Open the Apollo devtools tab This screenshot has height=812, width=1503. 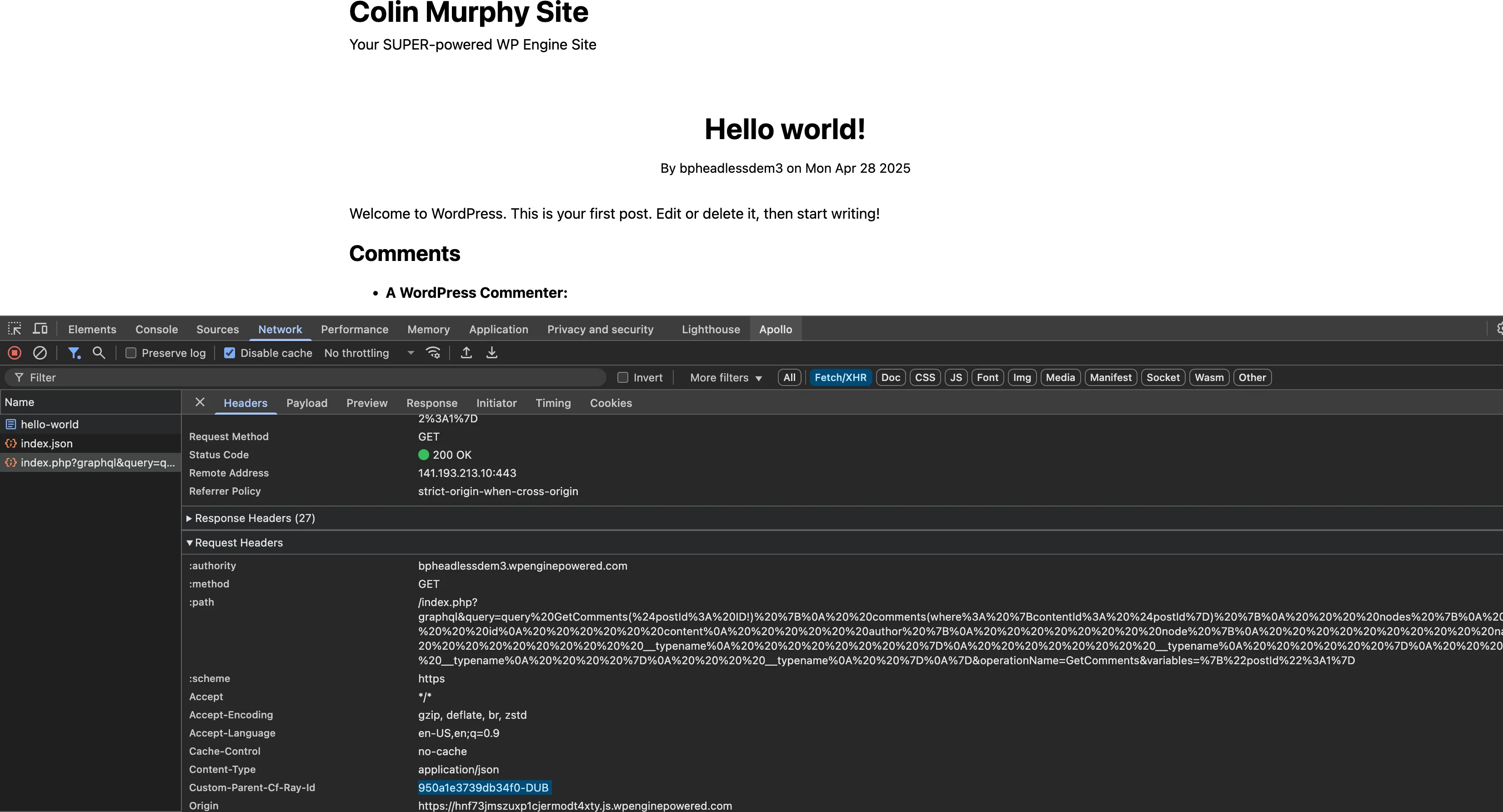point(775,329)
